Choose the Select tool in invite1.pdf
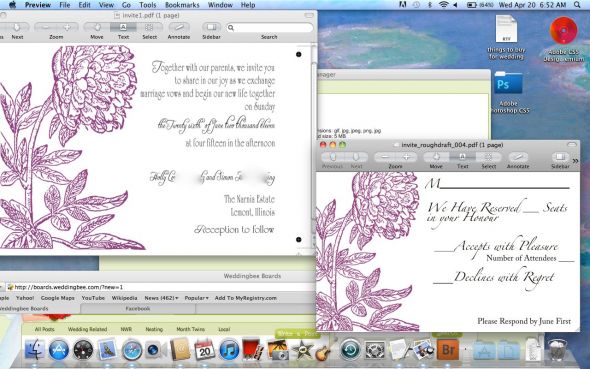Viewport: 590px width, 369px height. coord(149,27)
